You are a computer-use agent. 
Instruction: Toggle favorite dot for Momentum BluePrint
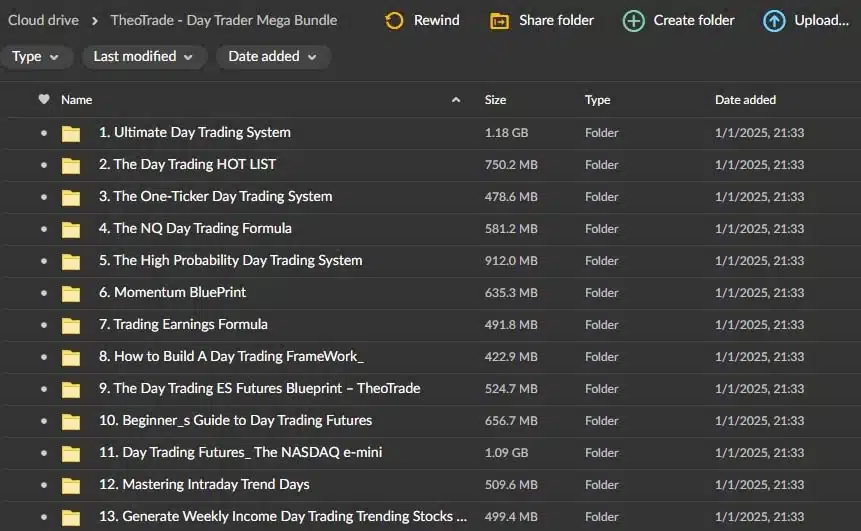pos(44,293)
